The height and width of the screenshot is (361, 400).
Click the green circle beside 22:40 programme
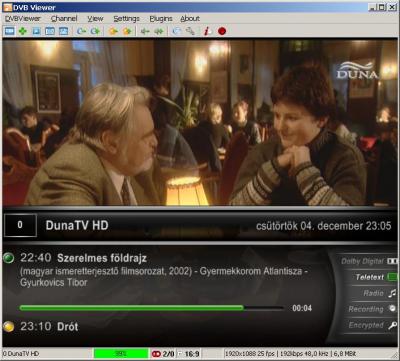[8, 258]
